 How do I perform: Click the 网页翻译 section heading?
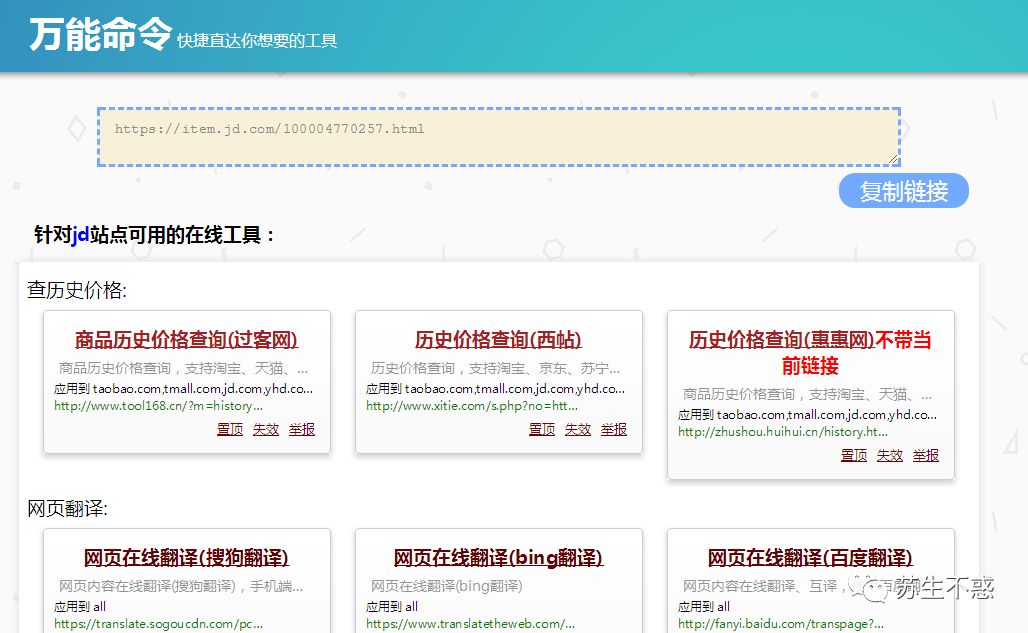(67, 508)
